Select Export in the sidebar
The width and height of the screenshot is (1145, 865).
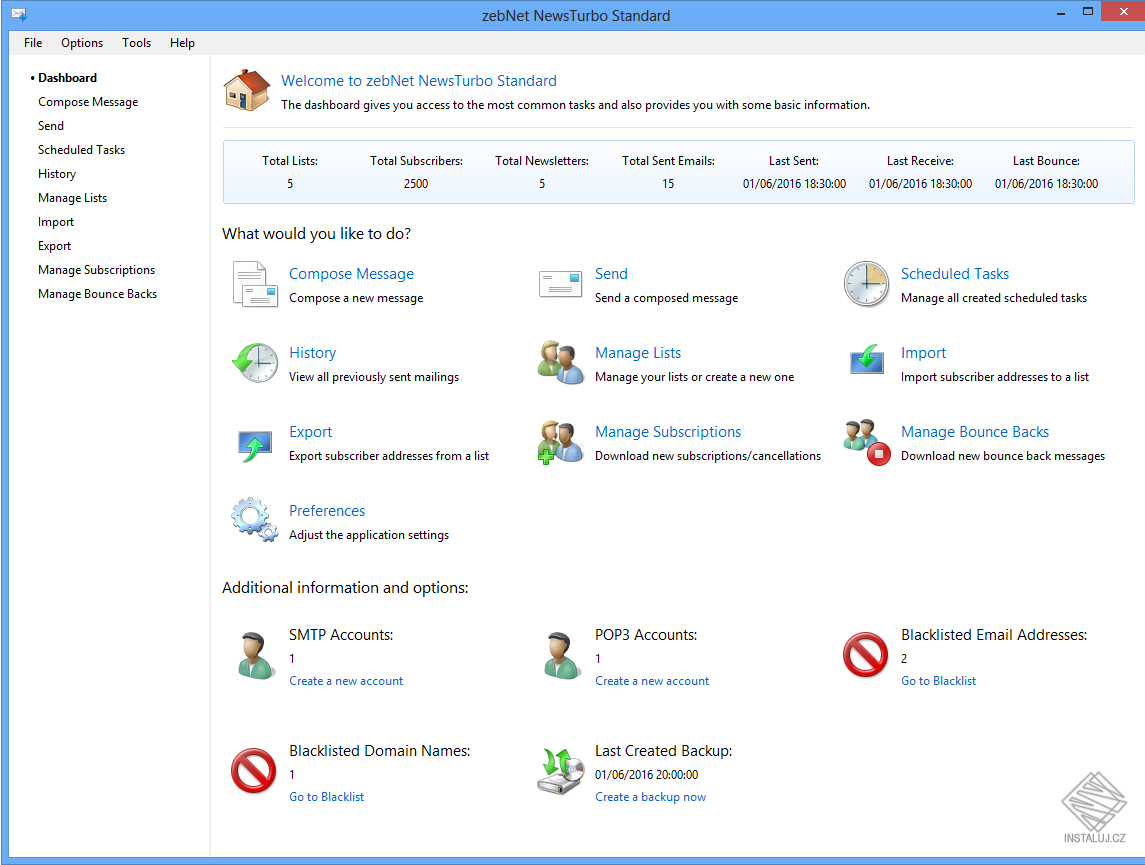click(54, 246)
